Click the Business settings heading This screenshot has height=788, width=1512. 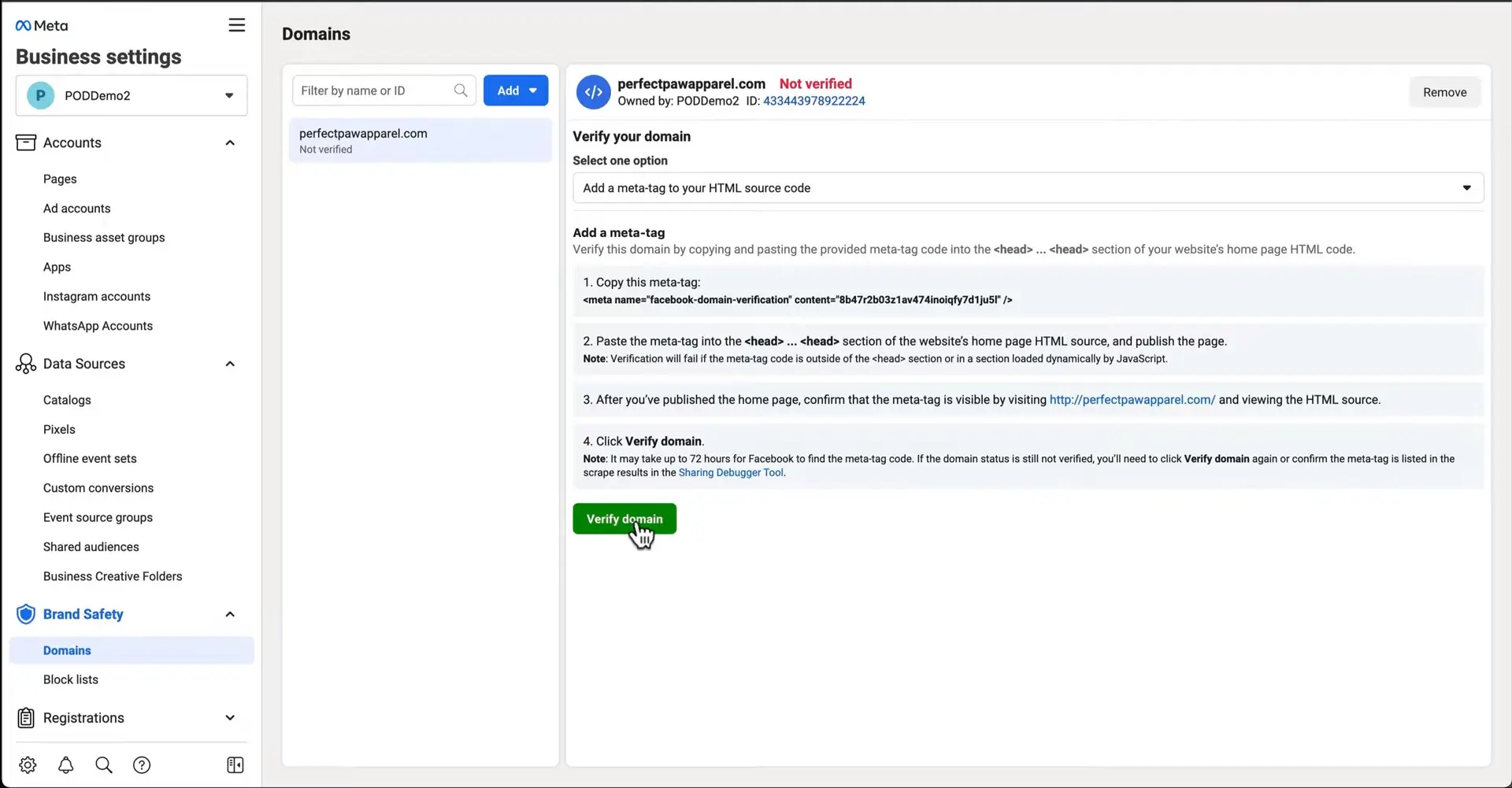[x=98, y=57]
